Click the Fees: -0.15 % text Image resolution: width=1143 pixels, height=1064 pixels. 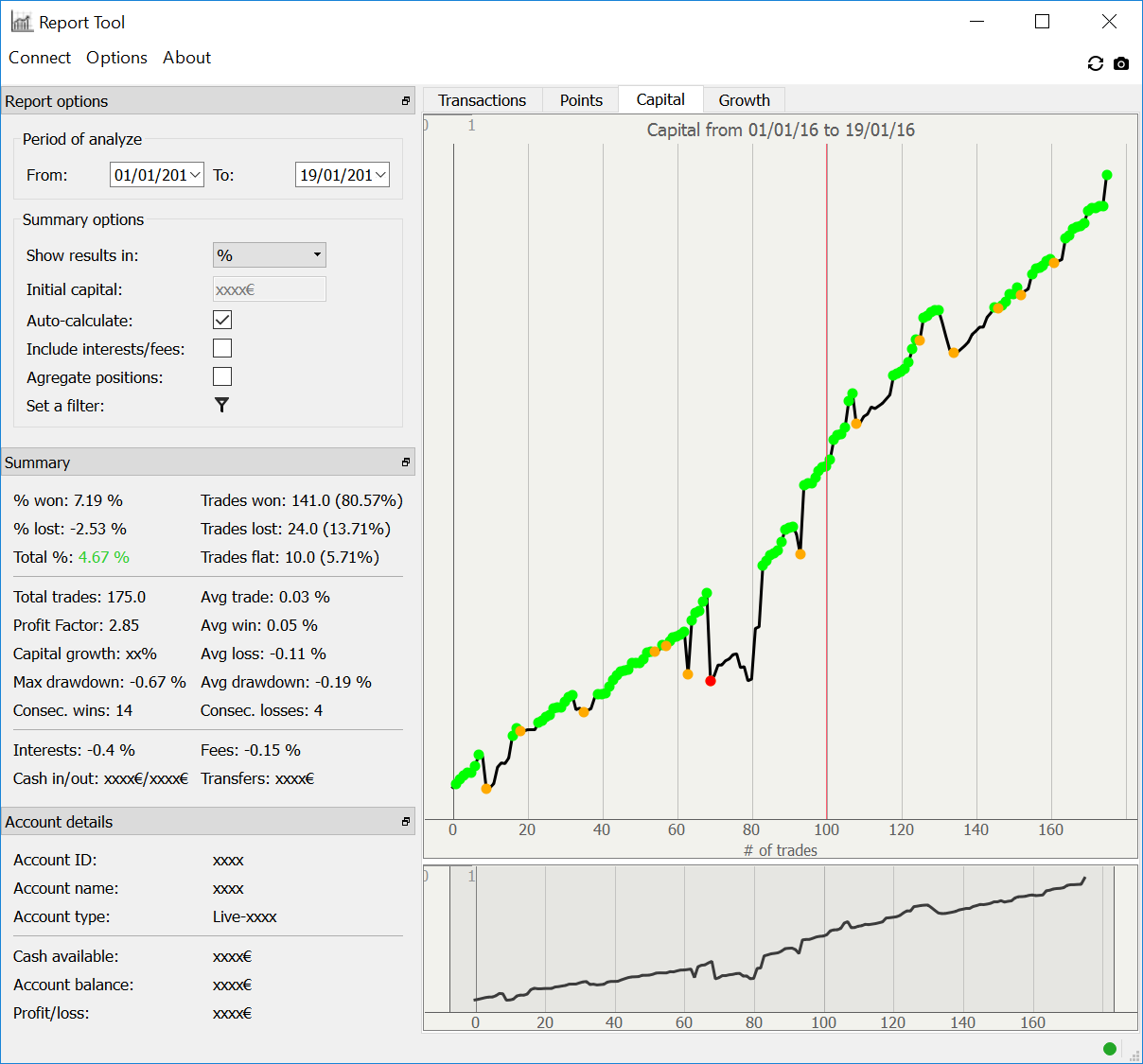click(251, 750)
